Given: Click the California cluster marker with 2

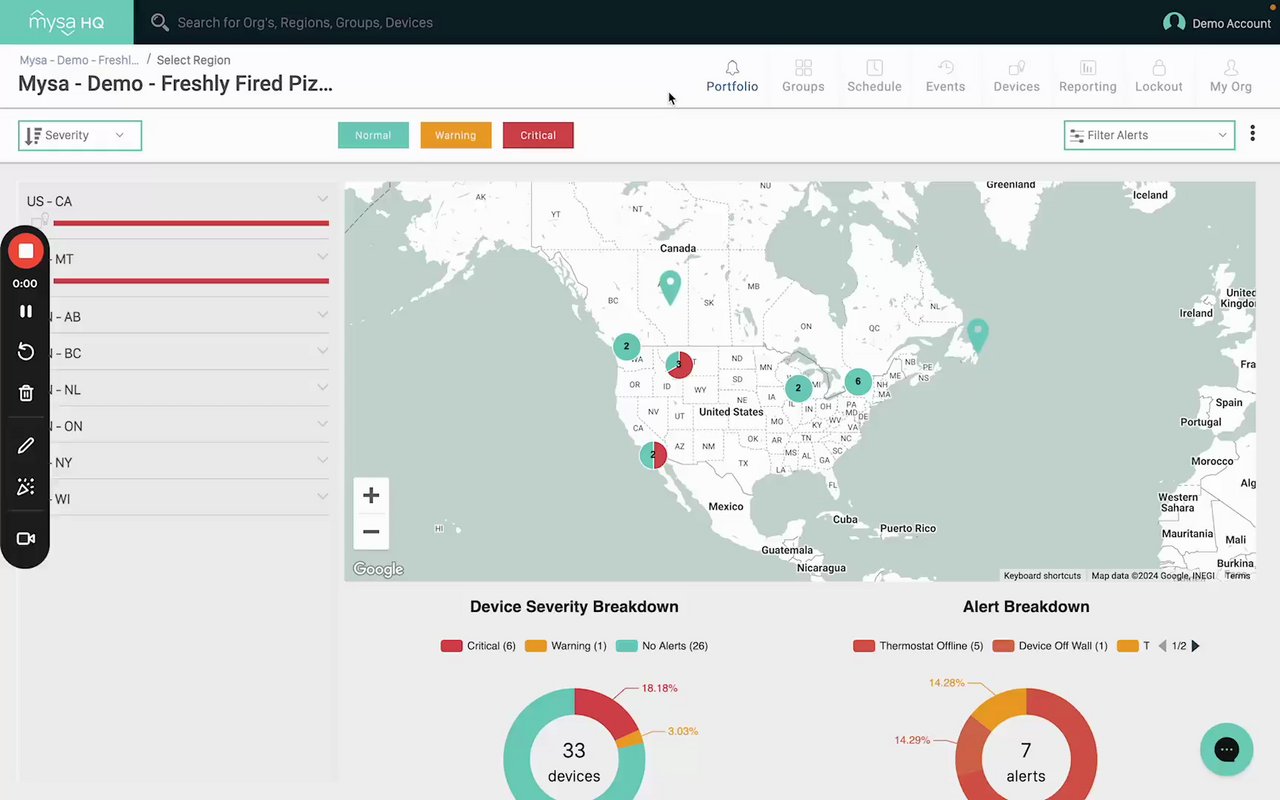Looking at the screenshot, I should tap(653, 454).
